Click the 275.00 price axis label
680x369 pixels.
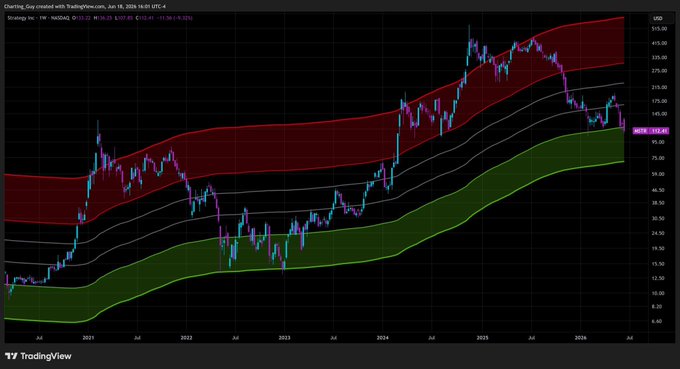(x=659, y=70)
